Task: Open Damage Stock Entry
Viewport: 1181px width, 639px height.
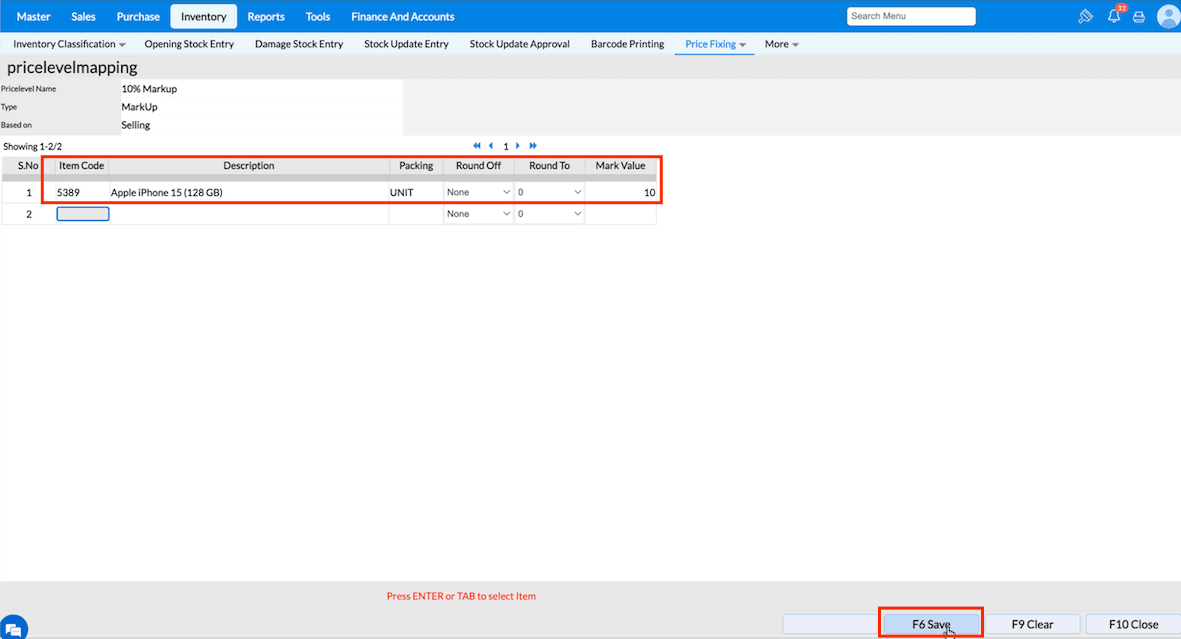Action: click(299, 44)
